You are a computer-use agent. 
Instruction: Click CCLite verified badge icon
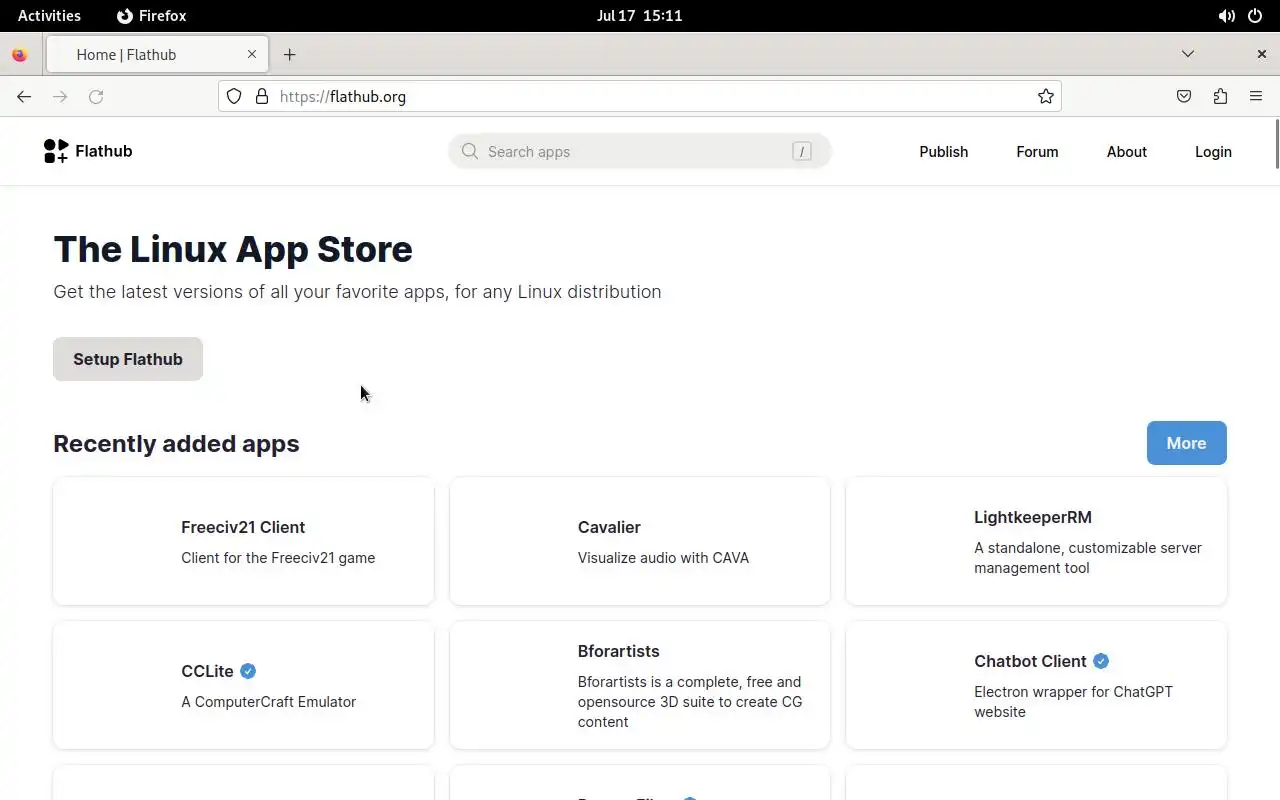point(248,671)
